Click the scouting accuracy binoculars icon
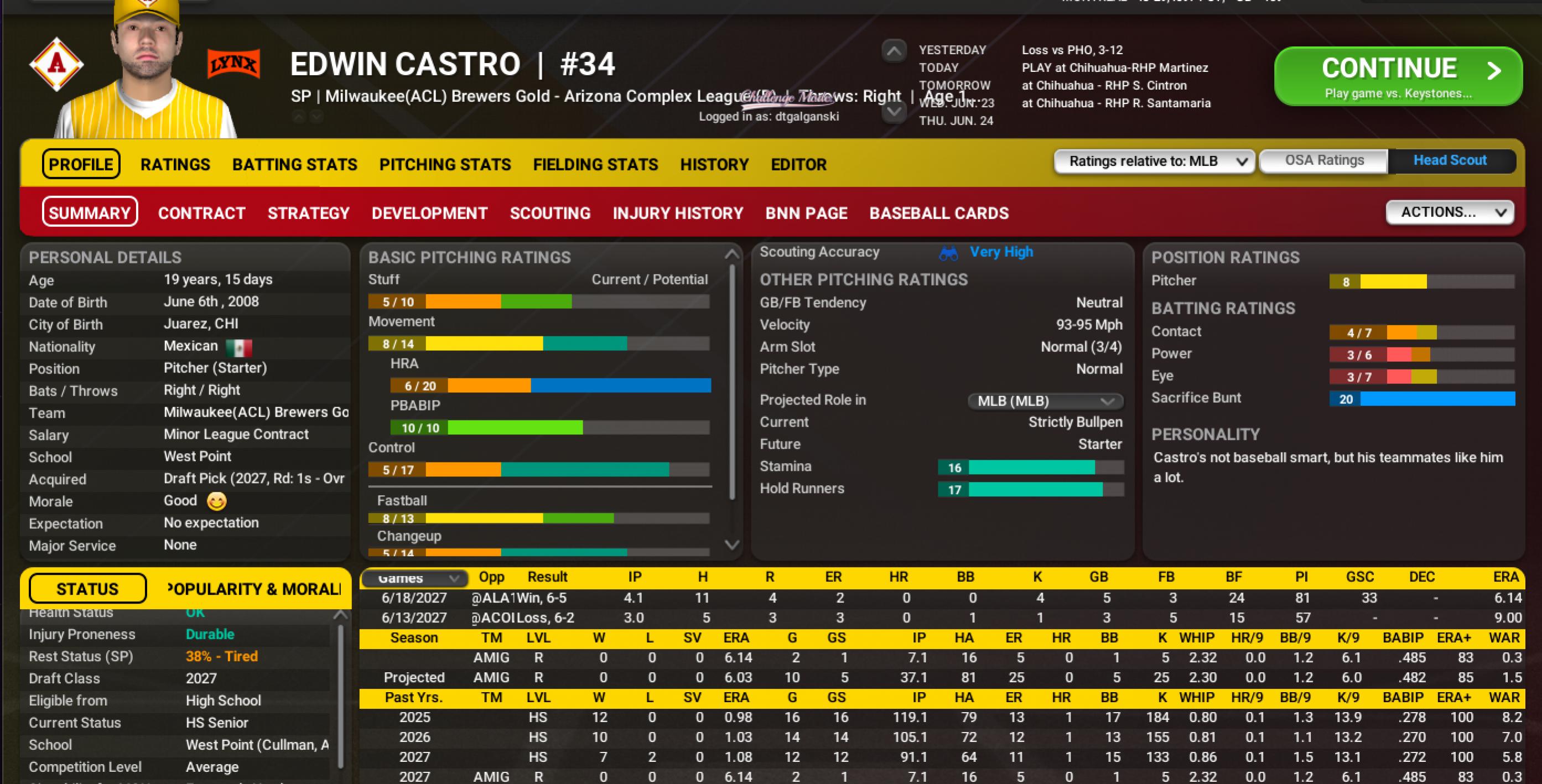 pos(948,253)
